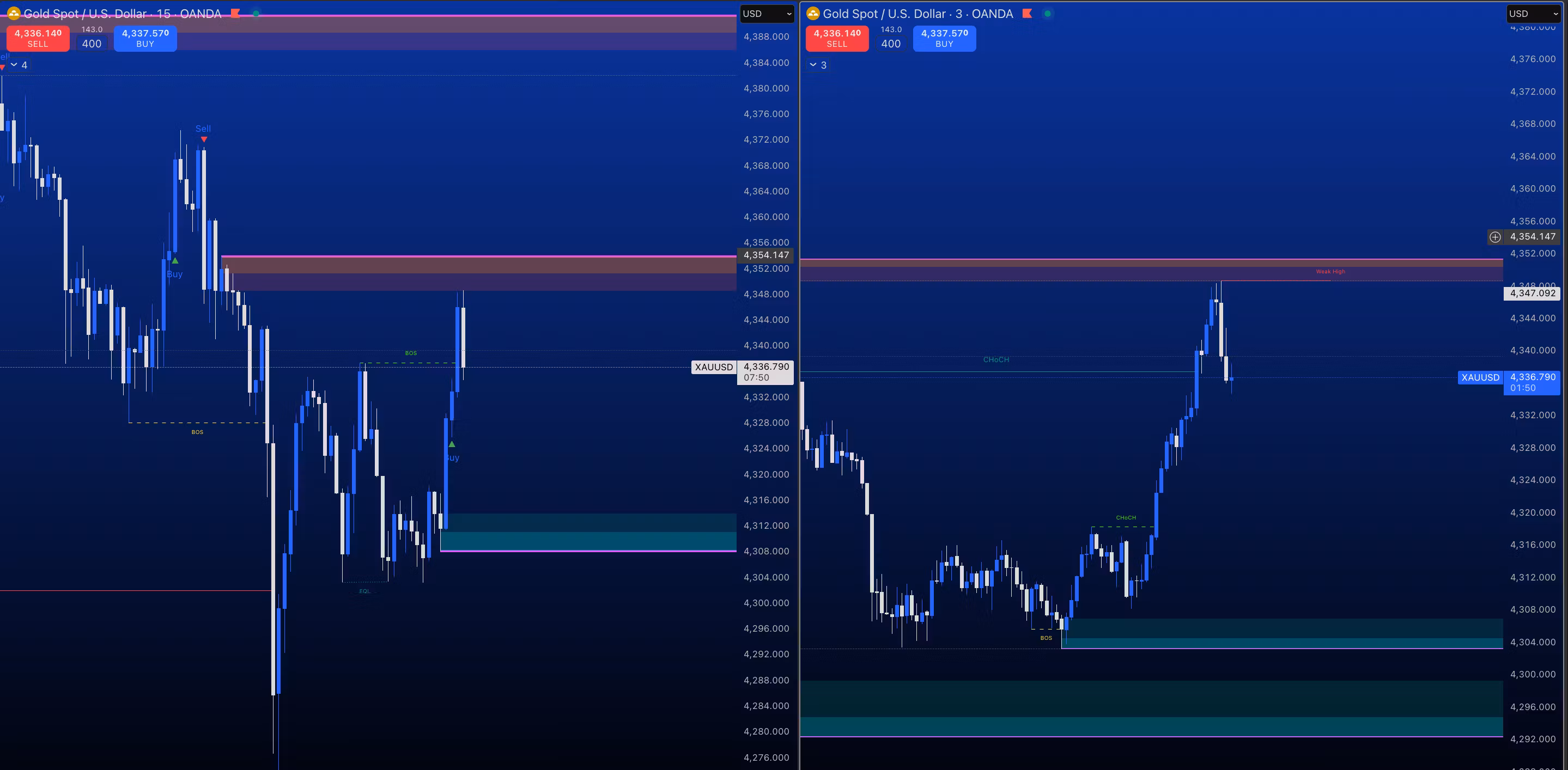
Task: Click the red flag icon on the 15-minute chart
Action: pos(235,14)
